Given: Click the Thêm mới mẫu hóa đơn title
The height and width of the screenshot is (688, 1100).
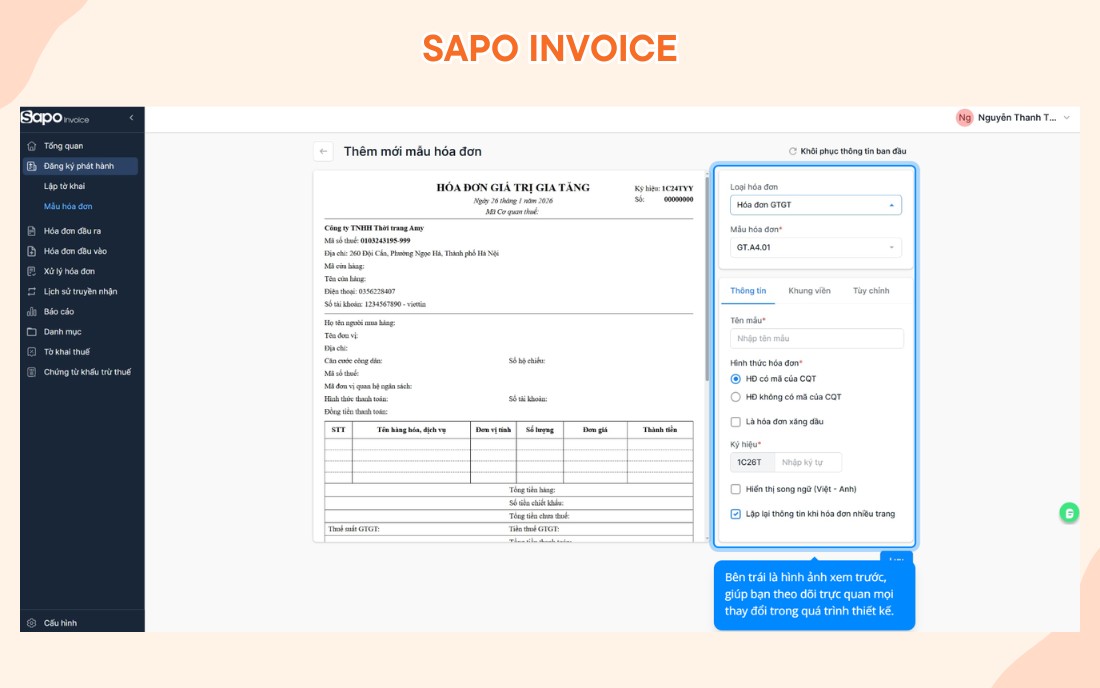Looking at the screenshot, I should (x=412, y=151).
